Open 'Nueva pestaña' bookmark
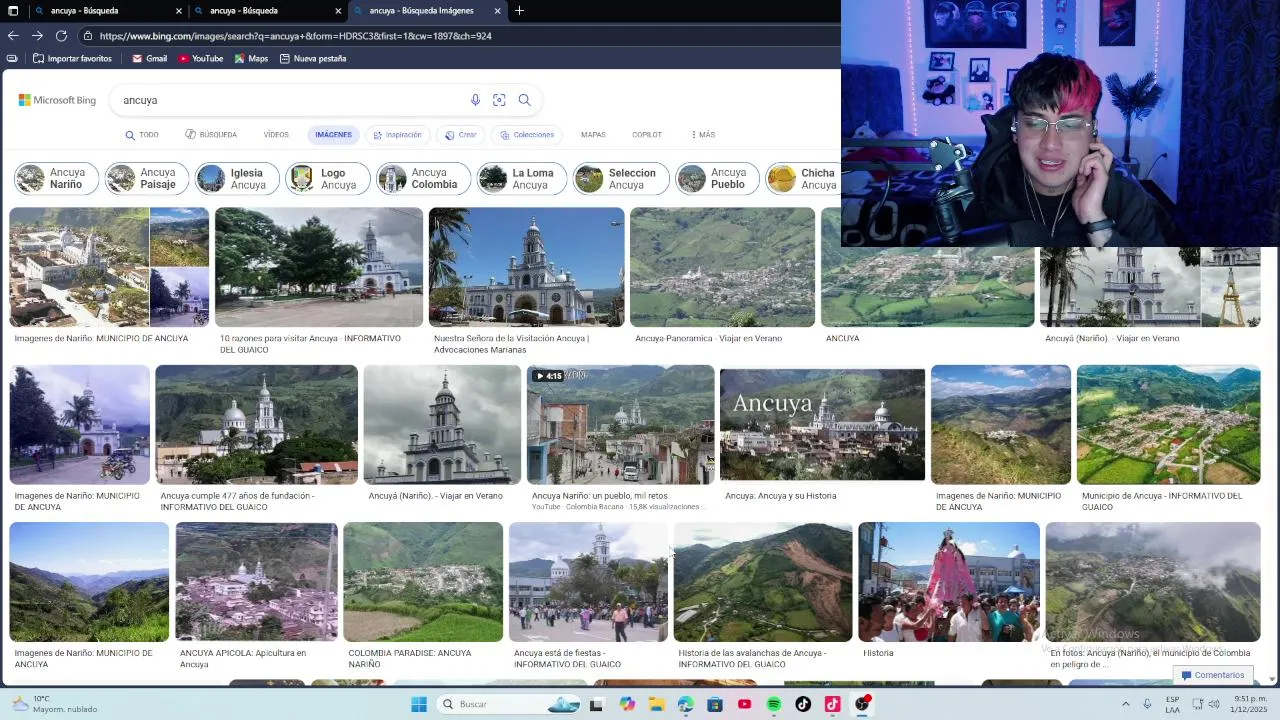This screenshot has height=720, width=1280. pos(313,59)
